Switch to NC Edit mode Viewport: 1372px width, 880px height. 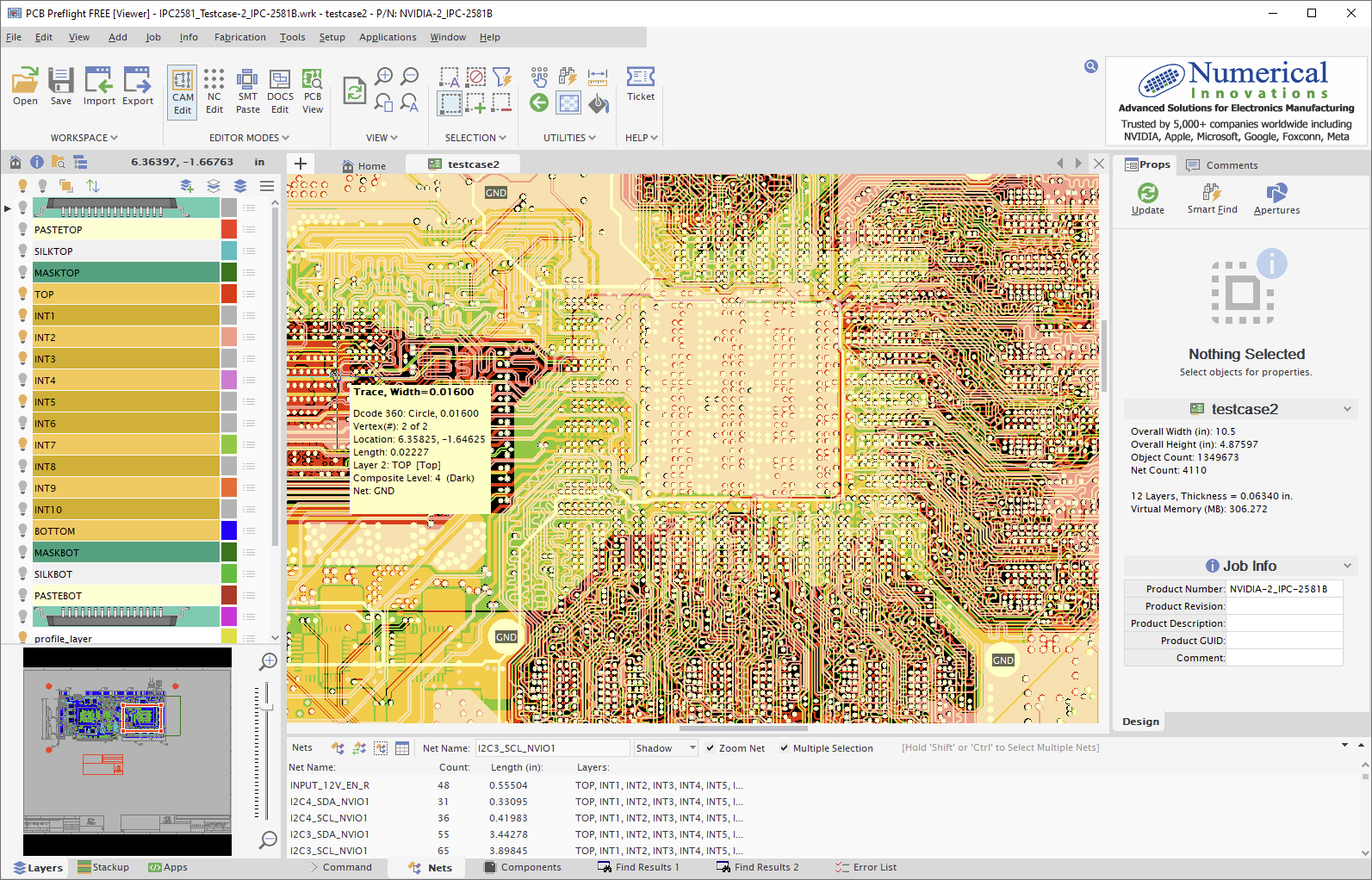pyautogui.click(x=214, y=92)
